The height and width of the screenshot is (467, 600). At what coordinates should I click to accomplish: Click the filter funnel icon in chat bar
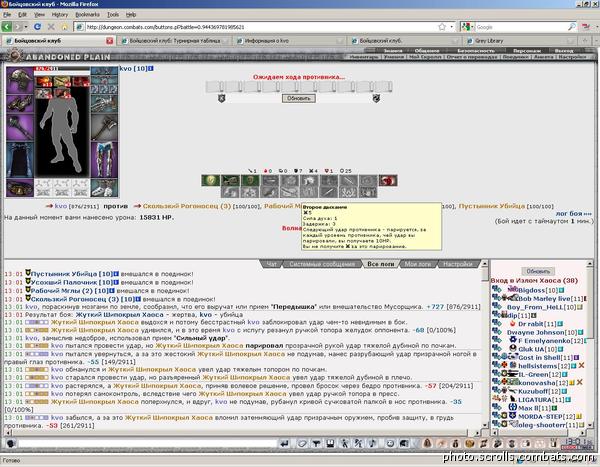pyautogui.click(x=316, y=444)
